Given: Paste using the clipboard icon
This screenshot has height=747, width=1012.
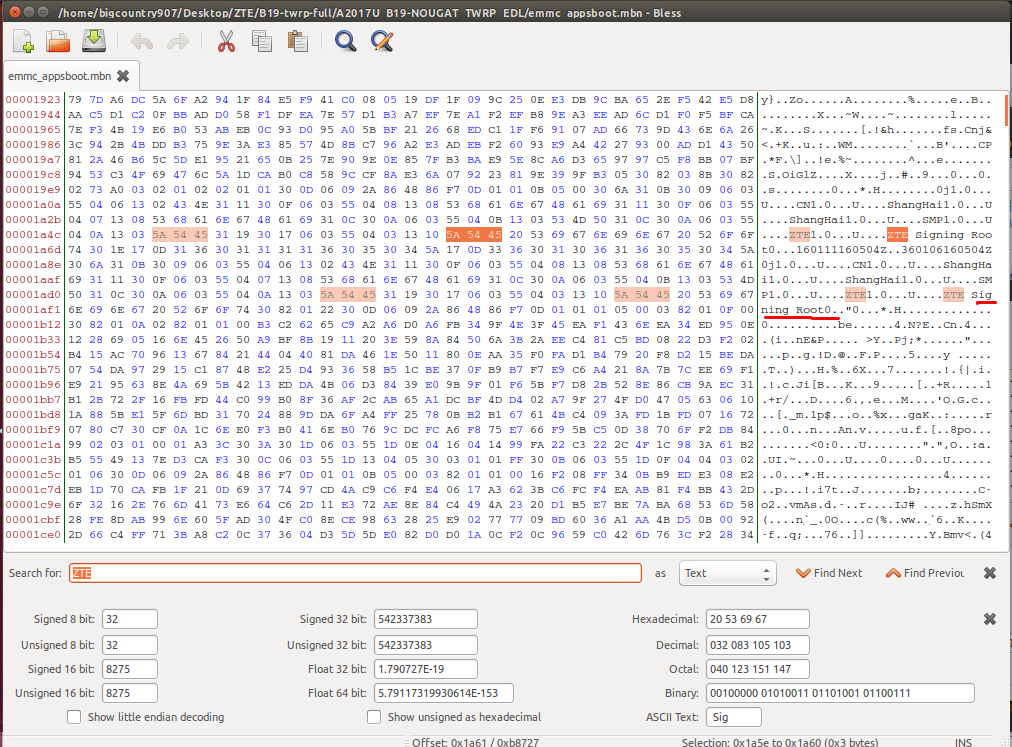Looking at the screenshot, I should (x=297, y=41).
